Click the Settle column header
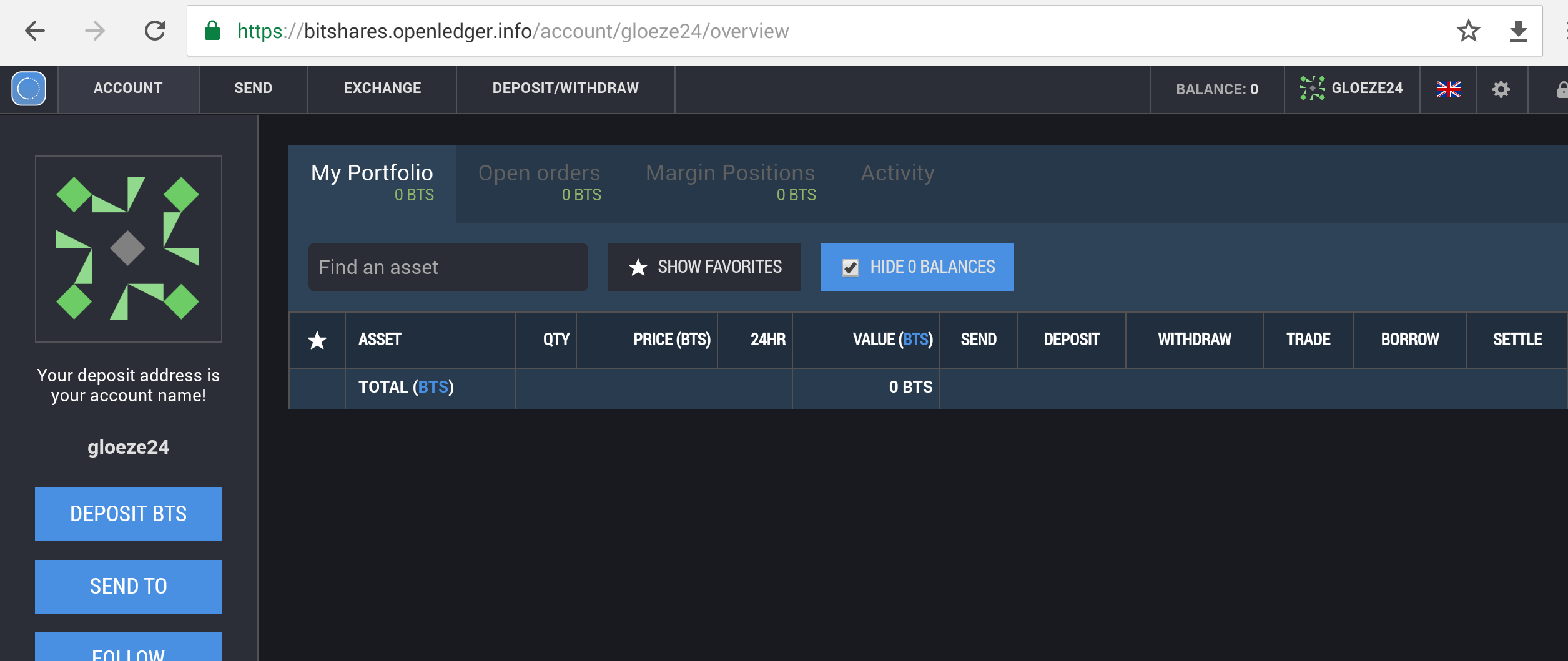Screen dimensions: 1568x661 coord(1517,340)
